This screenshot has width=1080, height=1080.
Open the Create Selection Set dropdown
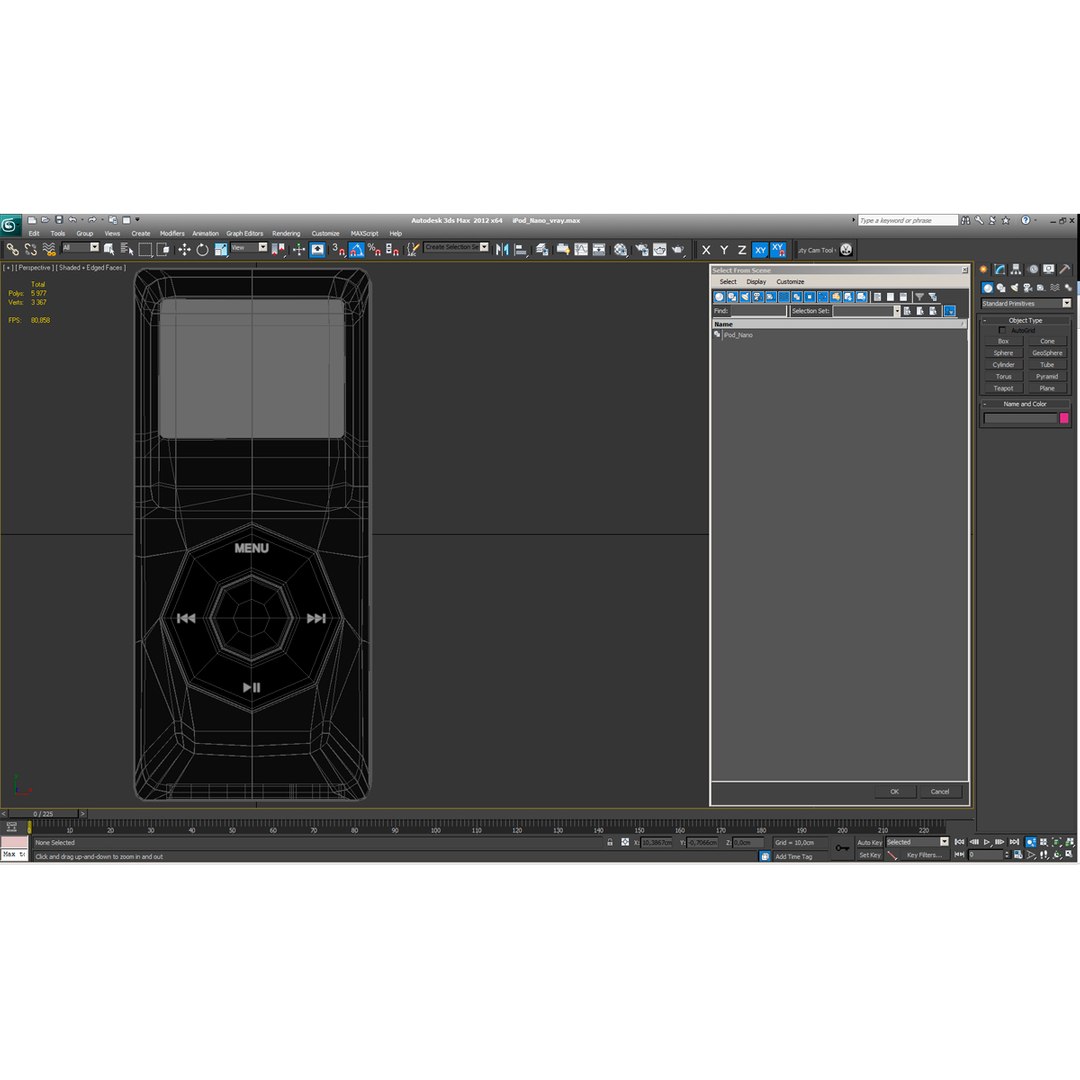click(x=457, y=247)
